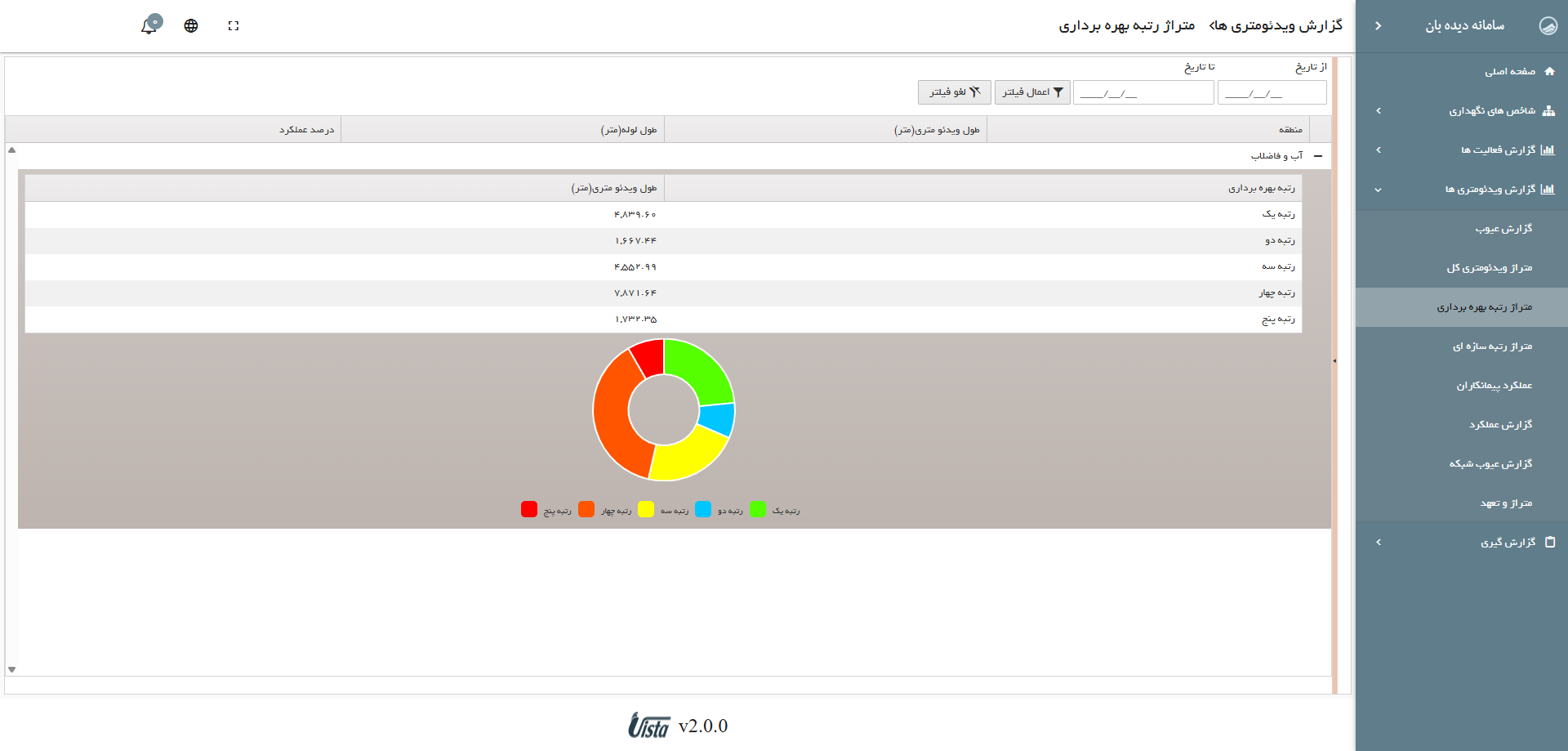Click the لغو فیلتر button
The image size is (1568, 751).
(x=954, y=92)
